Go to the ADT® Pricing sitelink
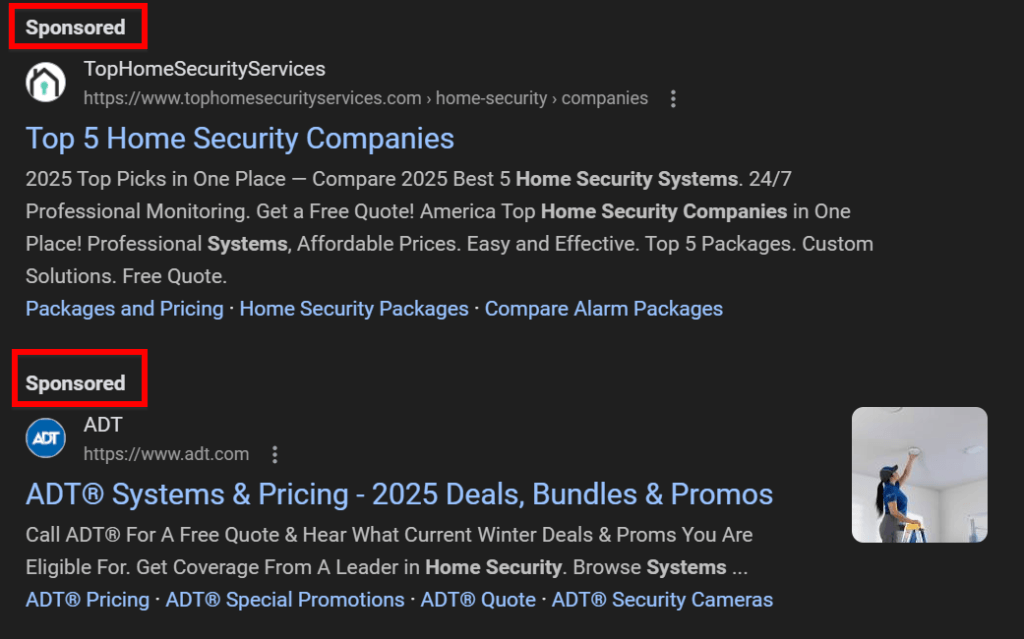1024x639 pixels. pos(87,600)
